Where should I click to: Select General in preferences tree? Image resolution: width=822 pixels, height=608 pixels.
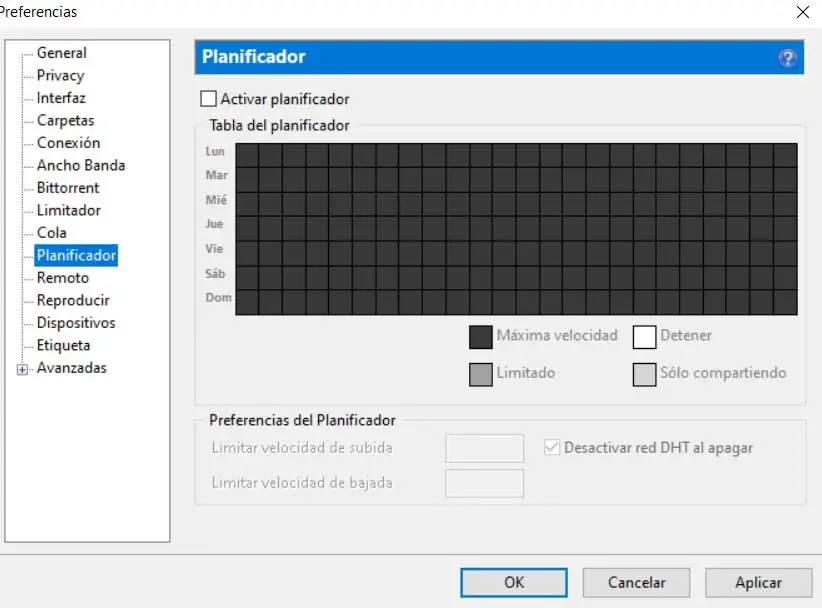(x=61, y=53)
